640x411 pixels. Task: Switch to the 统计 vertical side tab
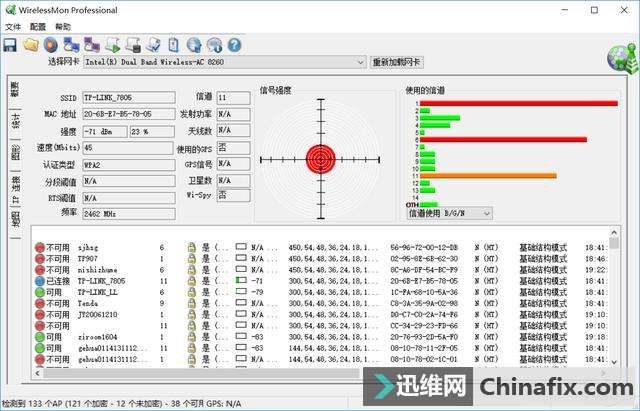coord(15,122)
